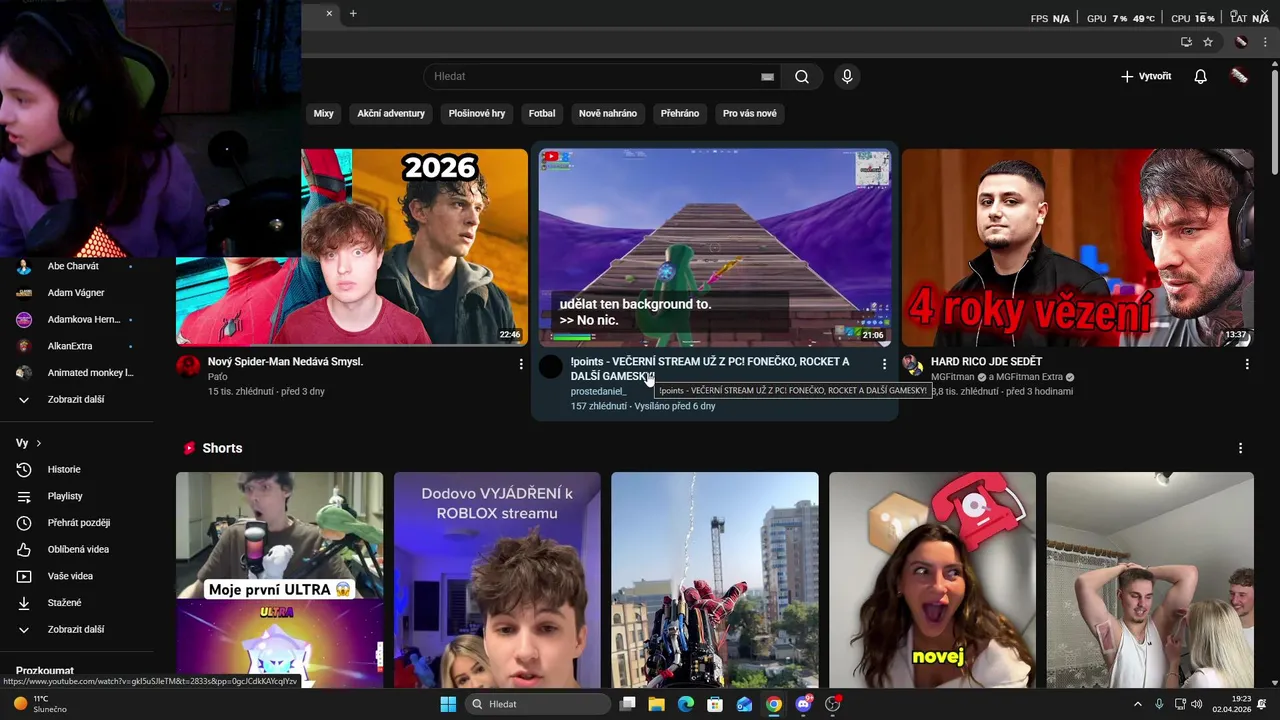
Task: Show hidden system tray icons
Action: [x=1137, y=704]
